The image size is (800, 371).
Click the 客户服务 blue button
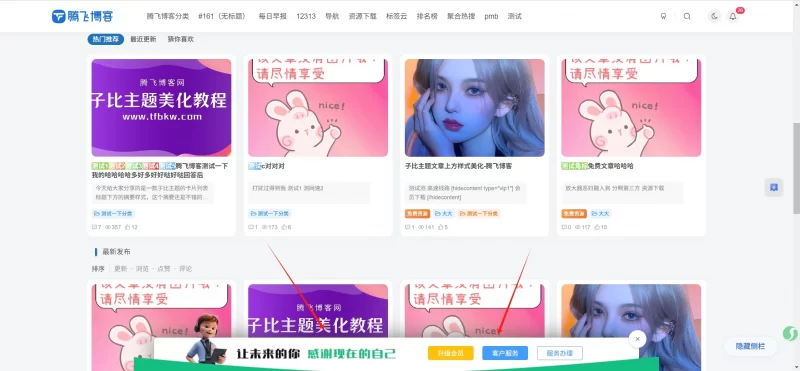505,353
